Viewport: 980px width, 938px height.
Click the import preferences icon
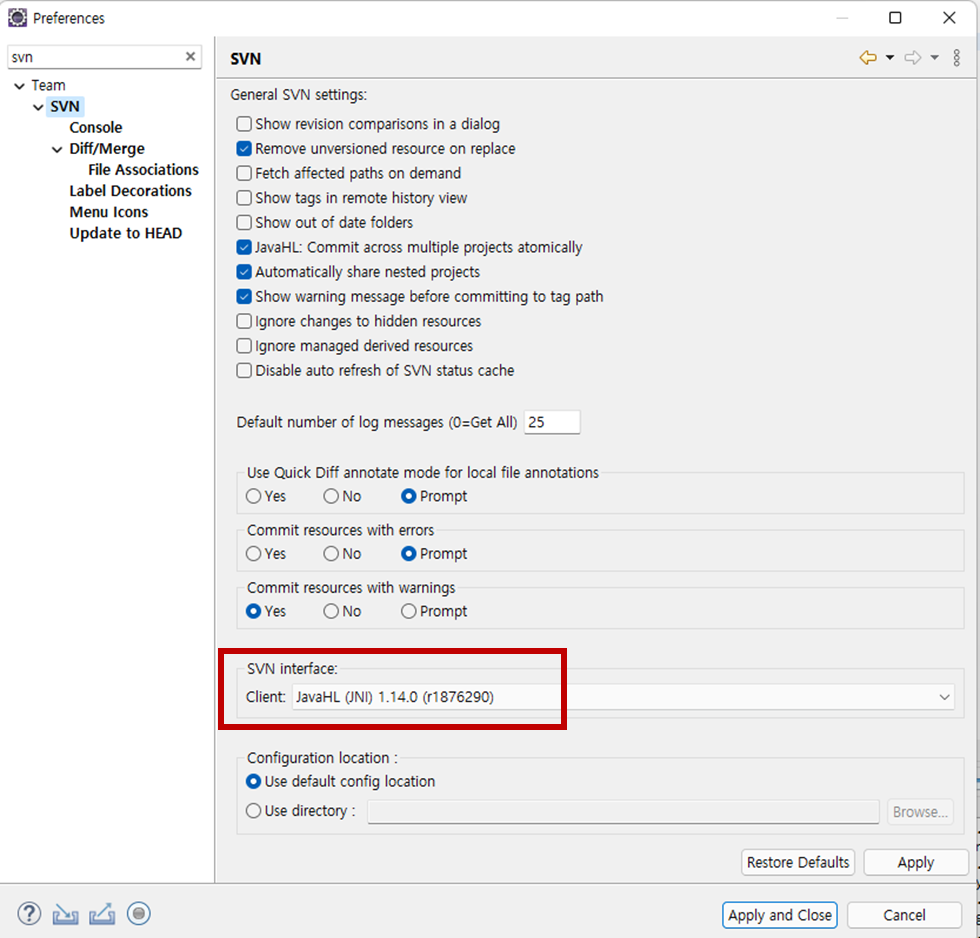65,914
